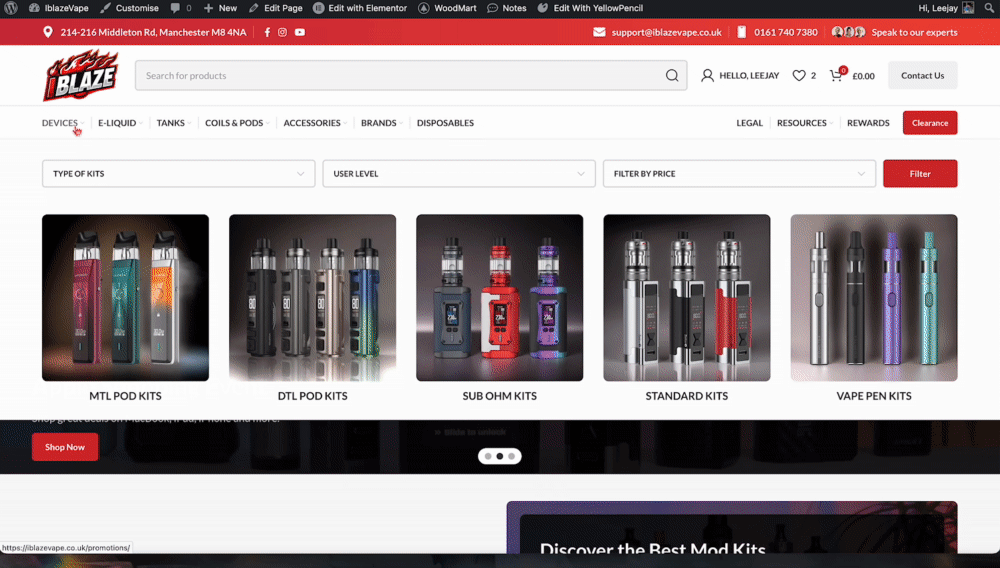Select the third slider pagination dot
Viewport: 1000px width, 568px height.
[511, 456]
